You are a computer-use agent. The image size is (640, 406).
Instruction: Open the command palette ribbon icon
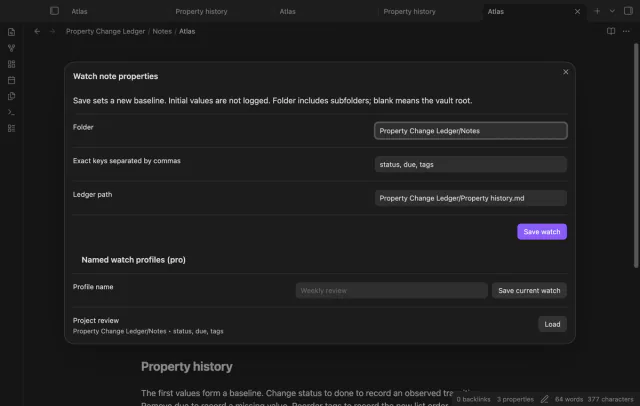tap(11, 112)
